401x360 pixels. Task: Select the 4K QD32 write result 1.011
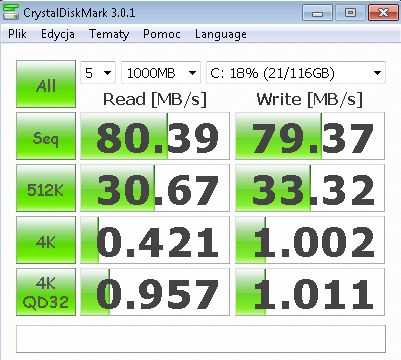310,292
